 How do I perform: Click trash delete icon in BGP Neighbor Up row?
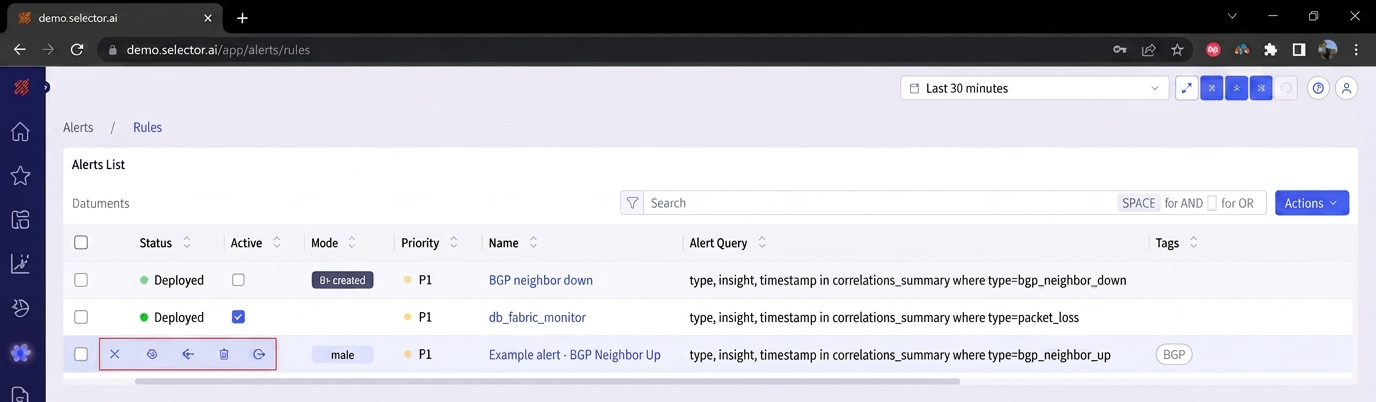tap(224, 354)
